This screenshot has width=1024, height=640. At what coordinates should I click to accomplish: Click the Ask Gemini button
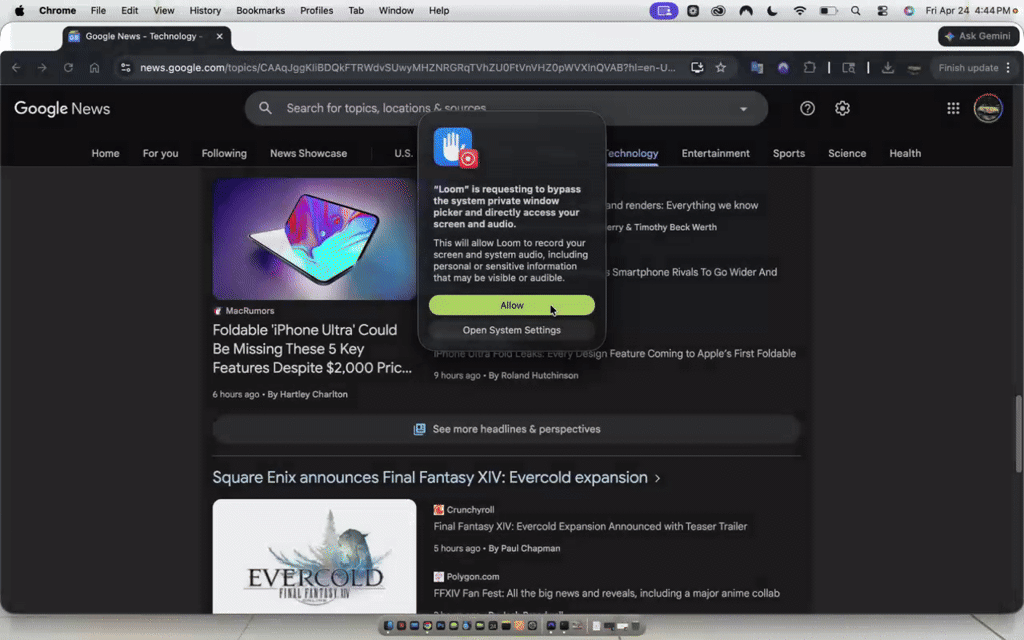978,36
